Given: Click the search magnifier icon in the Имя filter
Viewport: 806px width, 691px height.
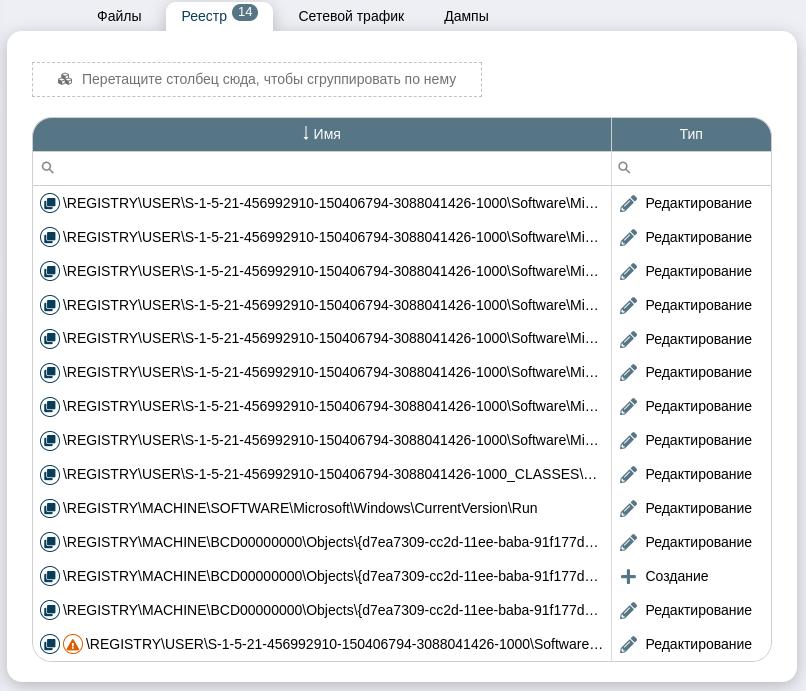Looking at the screenshot, I should point(47,168).
